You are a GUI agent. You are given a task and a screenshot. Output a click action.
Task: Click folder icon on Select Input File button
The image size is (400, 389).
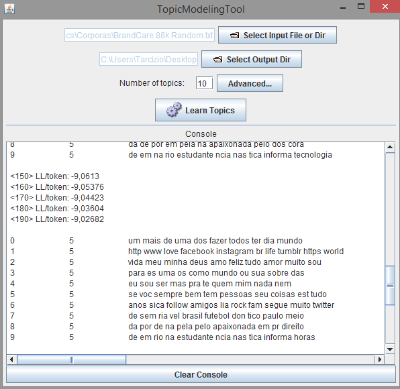(x=235, y=35)
